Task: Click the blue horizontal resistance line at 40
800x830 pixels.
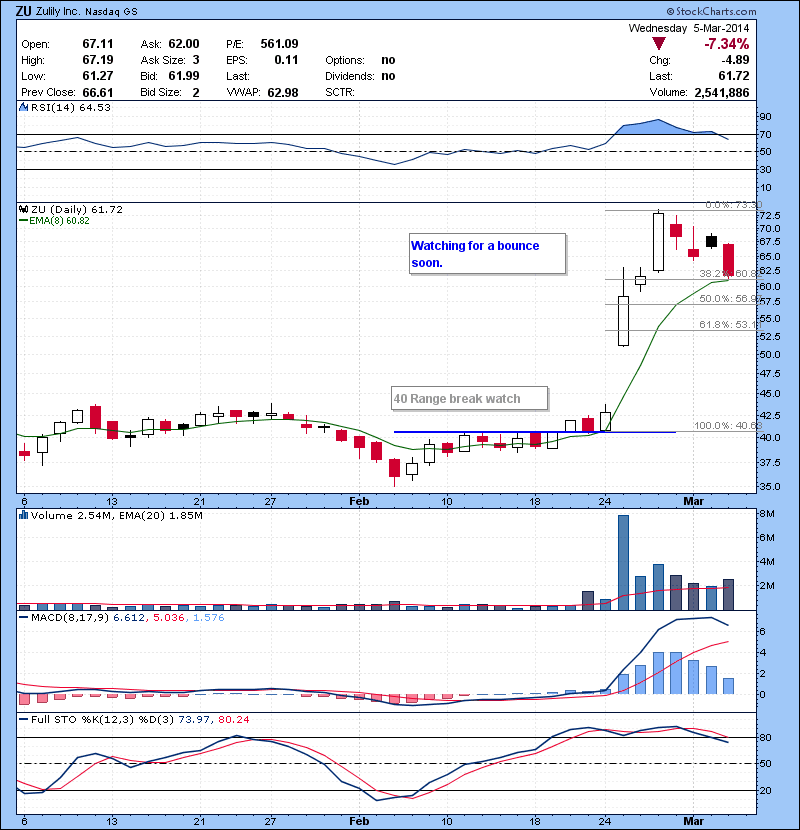Action: (535, 432)
